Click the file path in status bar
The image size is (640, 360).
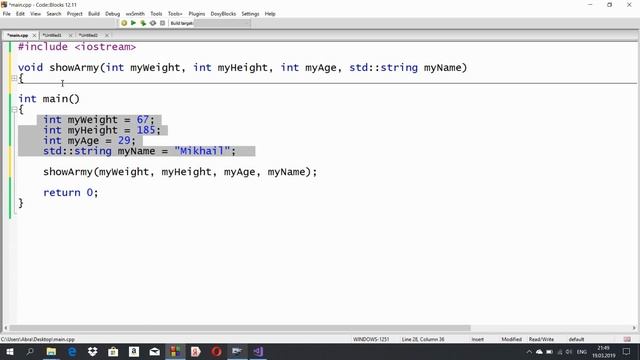click(x=38, y=340)
